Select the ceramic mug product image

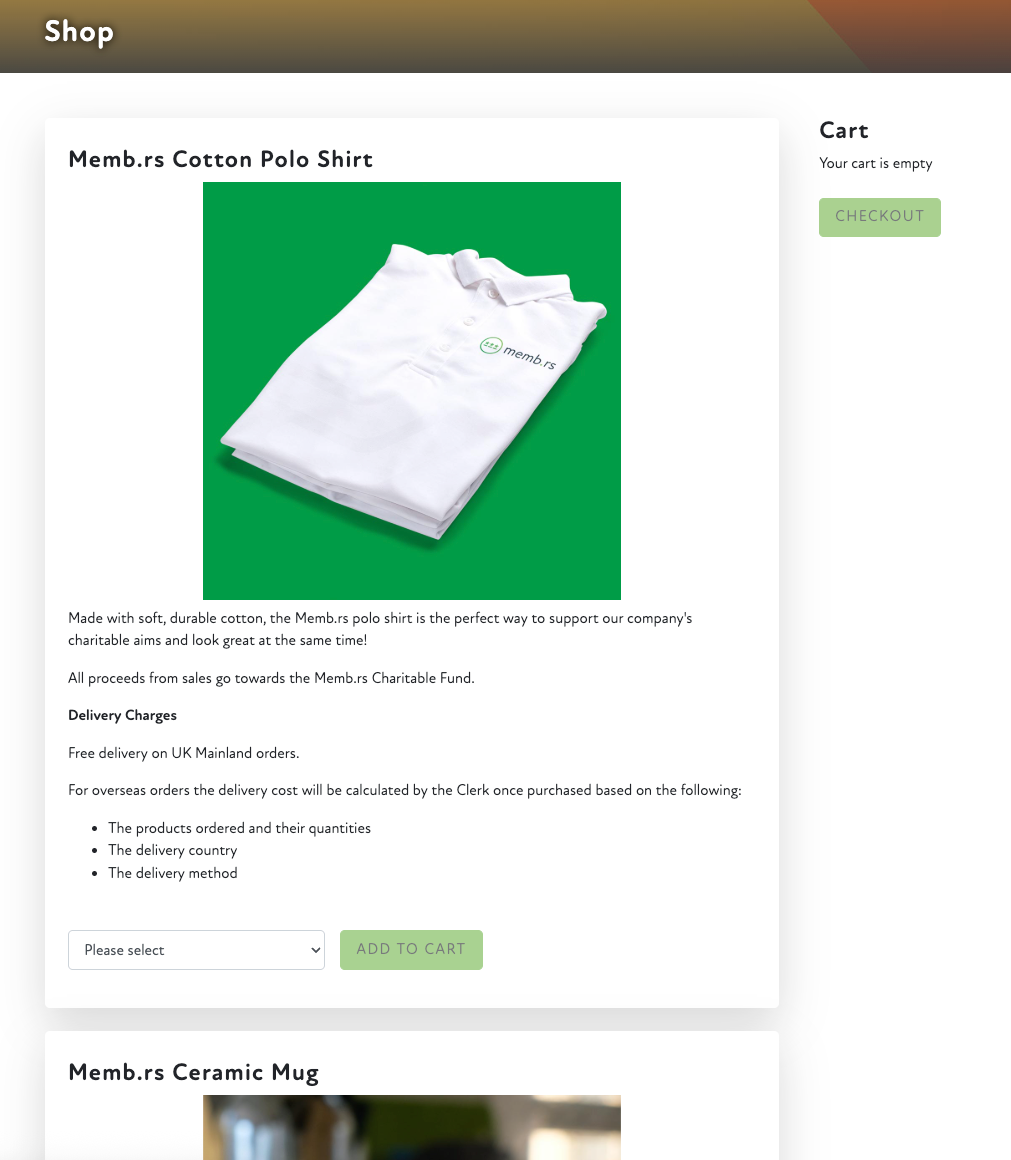(x=411, y=1127)
